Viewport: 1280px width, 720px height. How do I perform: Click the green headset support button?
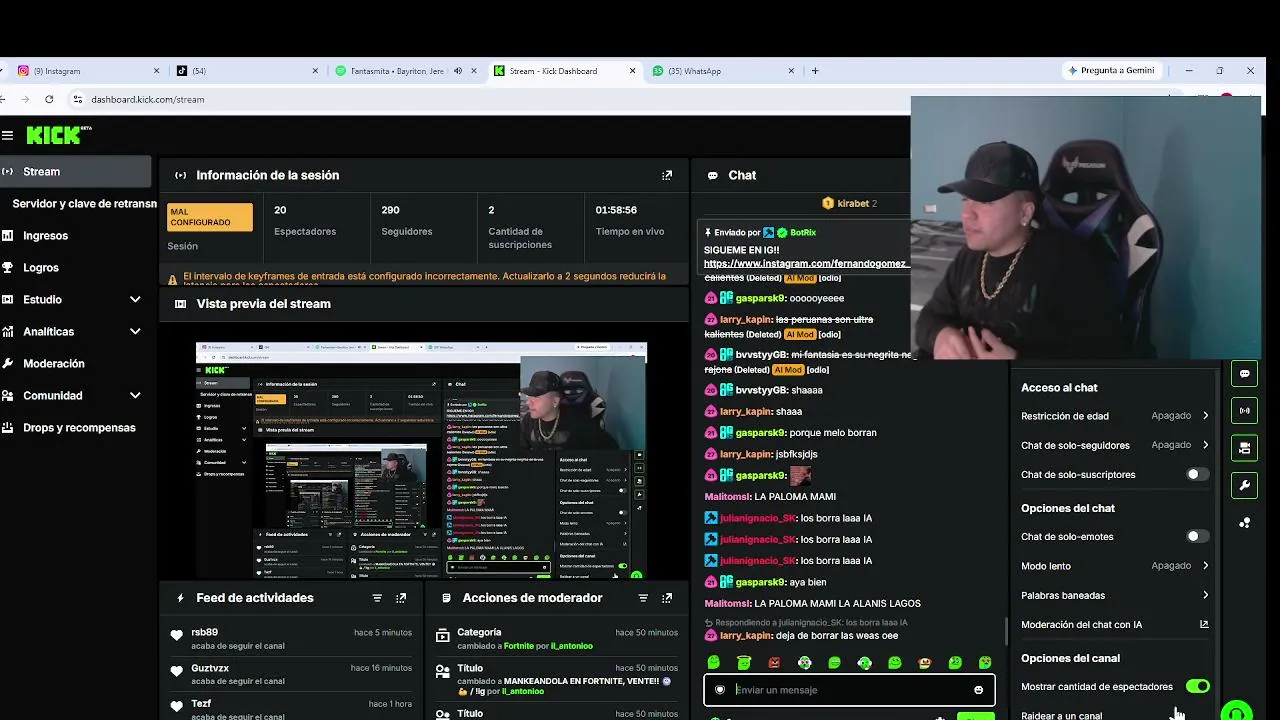click(1237, 712)
